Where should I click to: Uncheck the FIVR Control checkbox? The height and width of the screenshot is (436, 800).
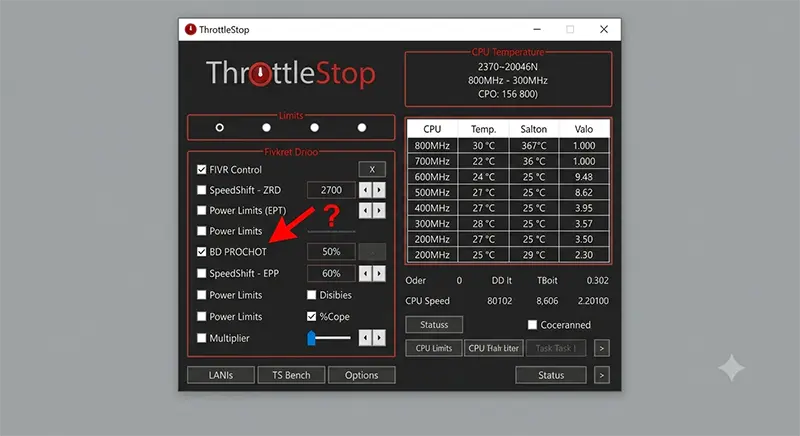[202, 169]
